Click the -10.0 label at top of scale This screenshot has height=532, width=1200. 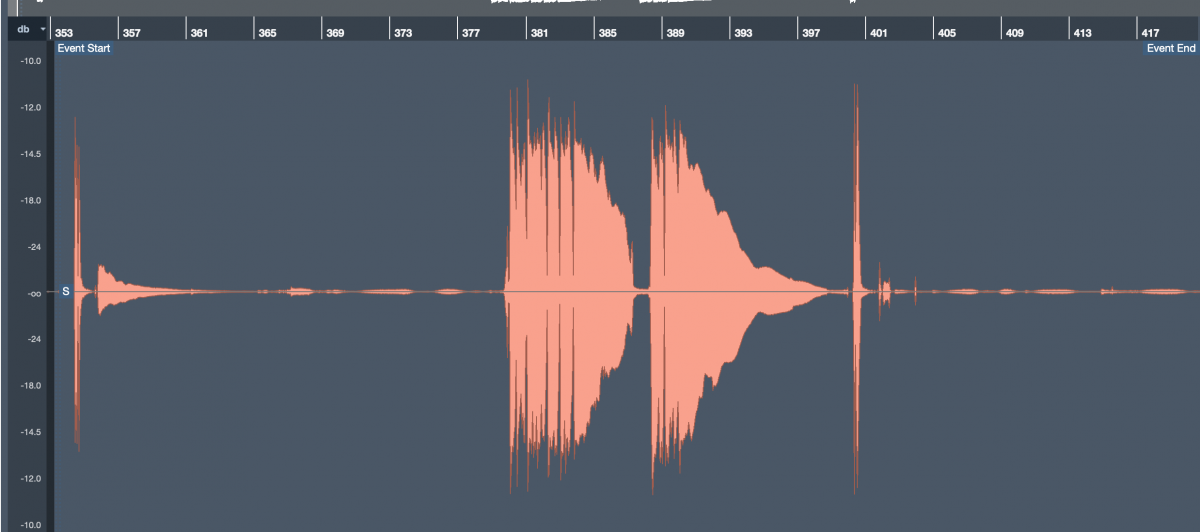30,61
